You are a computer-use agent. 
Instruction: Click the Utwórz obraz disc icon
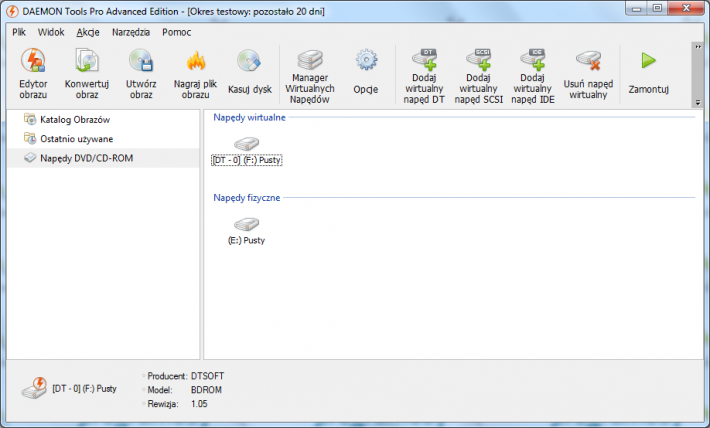click(x=141, y=61)
